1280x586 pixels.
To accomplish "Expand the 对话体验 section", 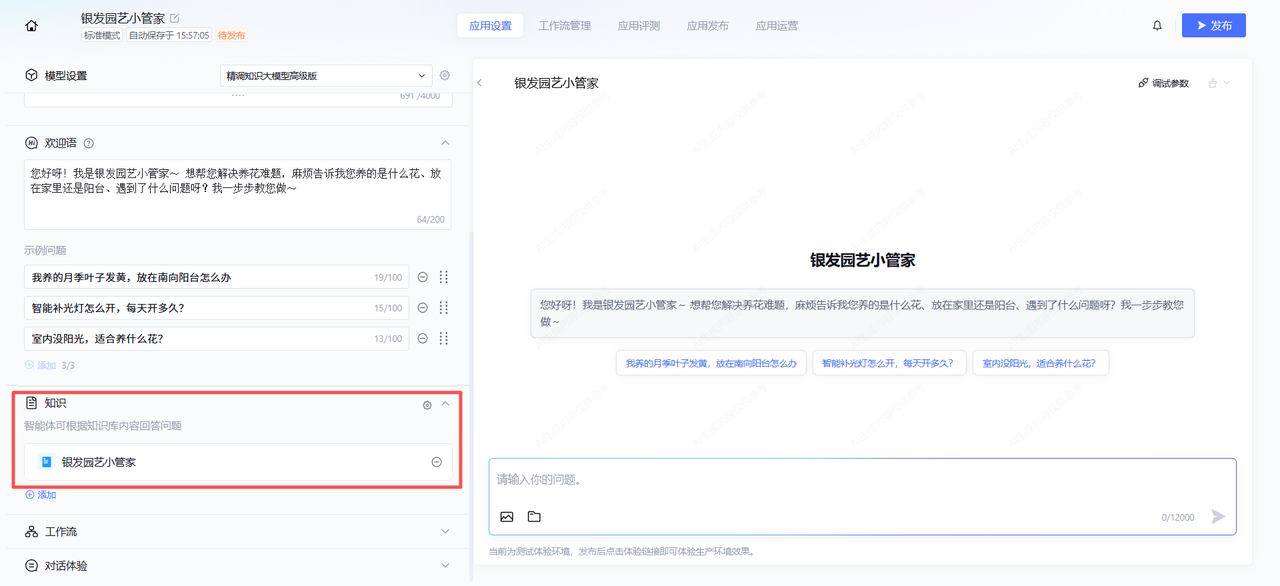I will tap(445, 566).
